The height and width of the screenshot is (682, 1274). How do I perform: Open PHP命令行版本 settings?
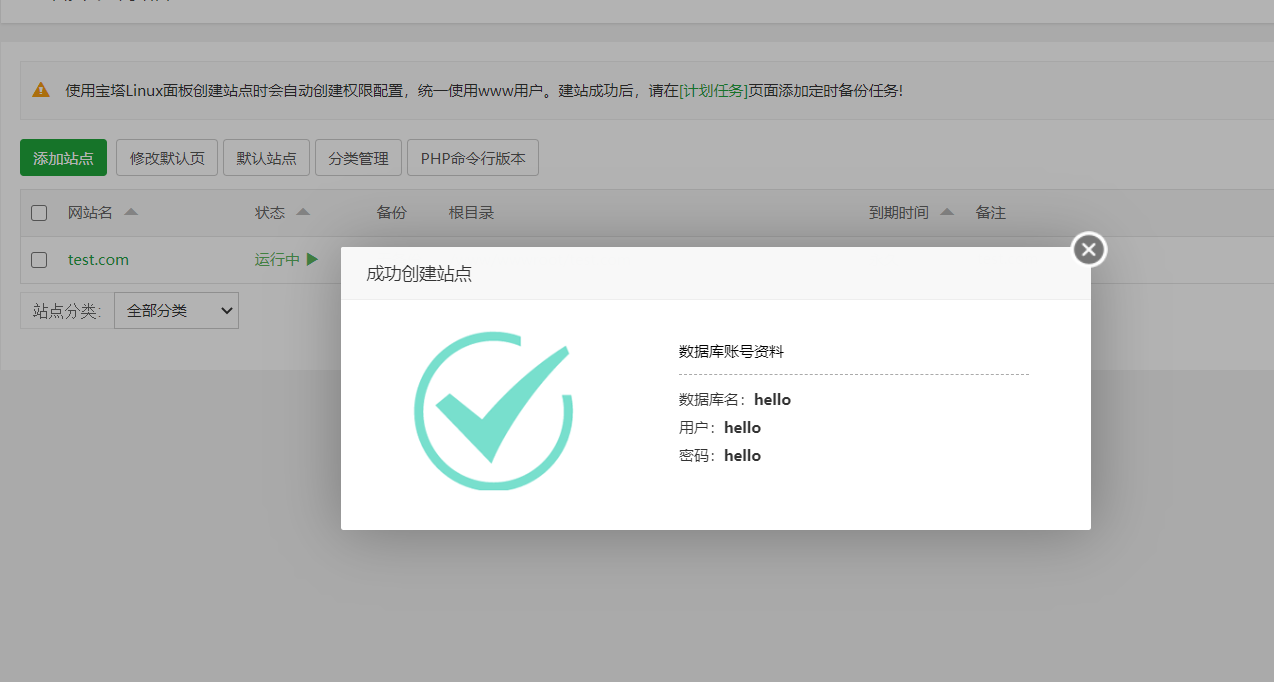click(473, 158)
